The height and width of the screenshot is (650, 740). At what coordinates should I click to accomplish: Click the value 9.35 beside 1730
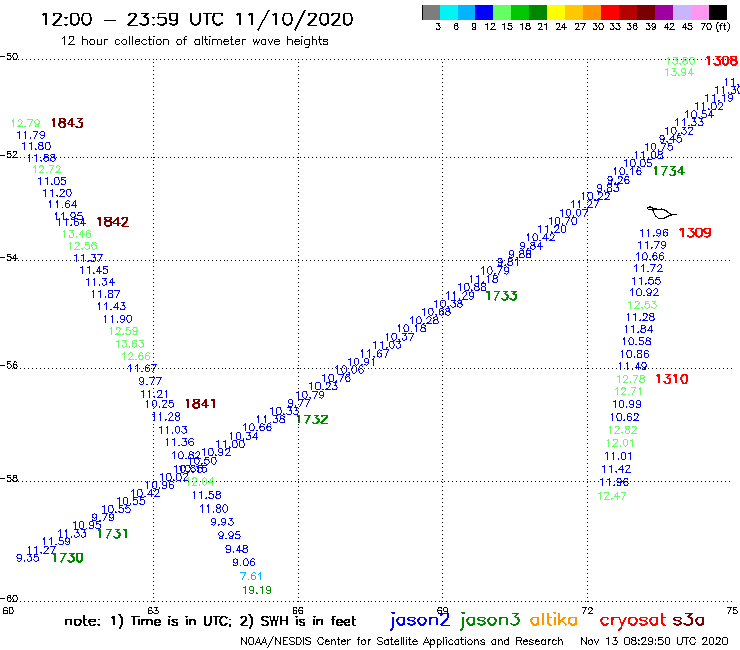click(x=28, y=558)
